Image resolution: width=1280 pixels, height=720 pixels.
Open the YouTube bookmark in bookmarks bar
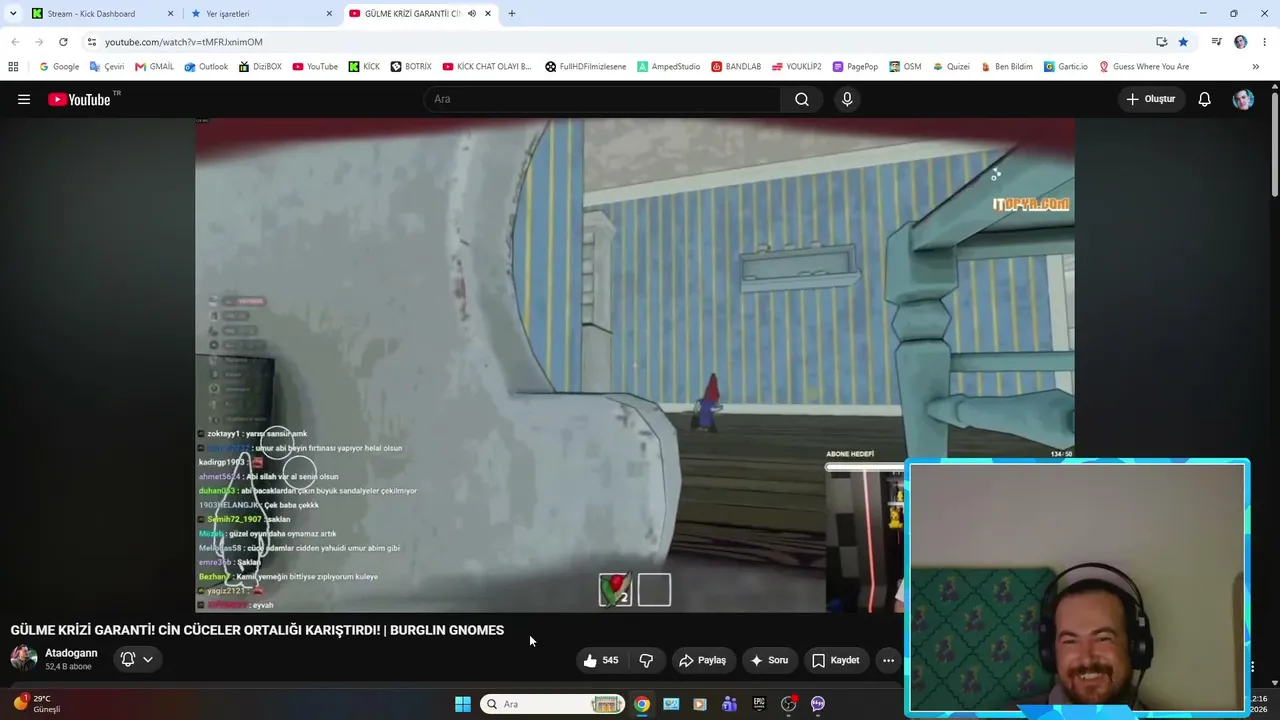pos(315,67)
